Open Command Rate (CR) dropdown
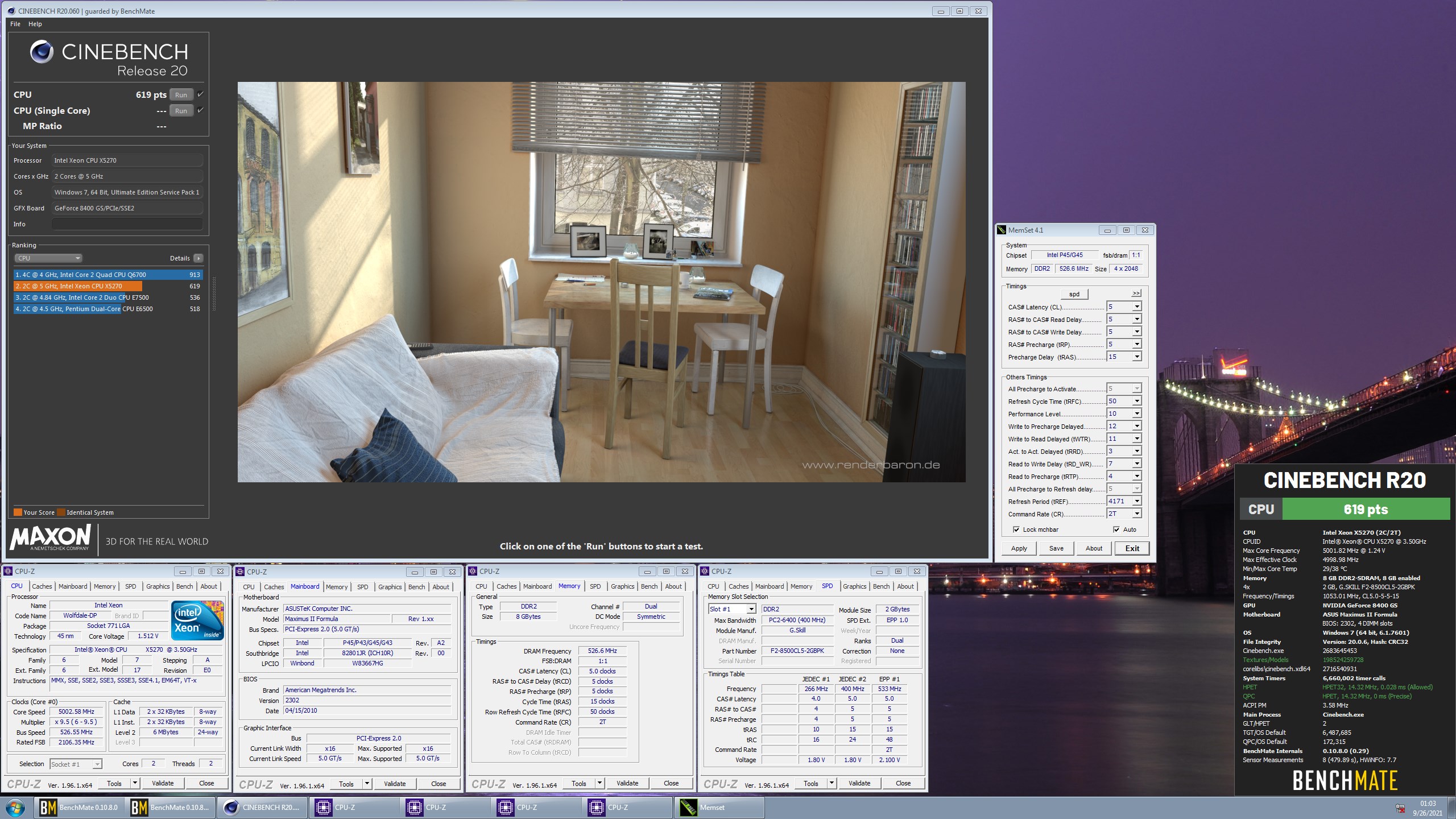This screenshot has height=819, width=1456. (1136, 514)
